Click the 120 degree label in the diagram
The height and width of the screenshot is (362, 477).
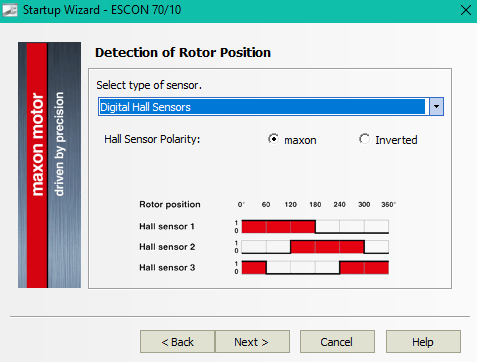[290, 204]
